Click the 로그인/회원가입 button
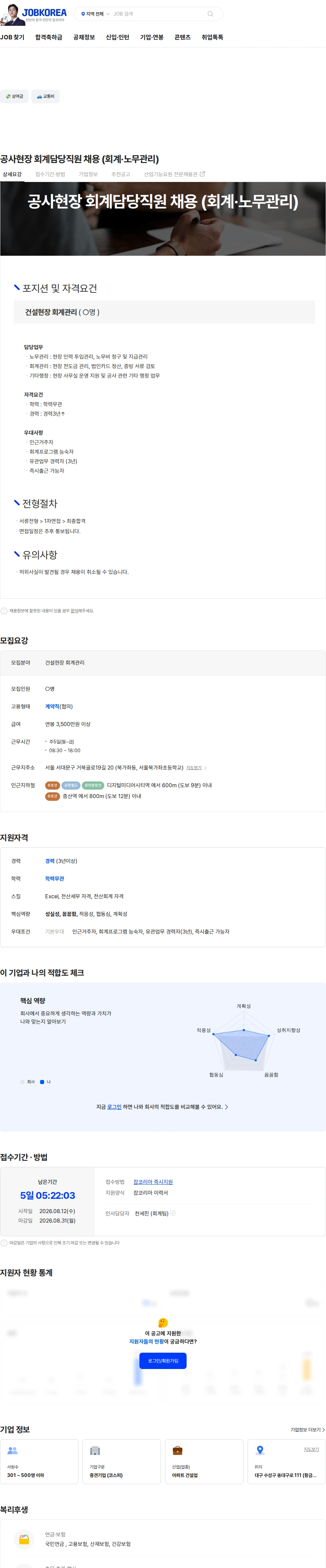The width and height of the screenshot is (326, 1568). coord(163,1361)
